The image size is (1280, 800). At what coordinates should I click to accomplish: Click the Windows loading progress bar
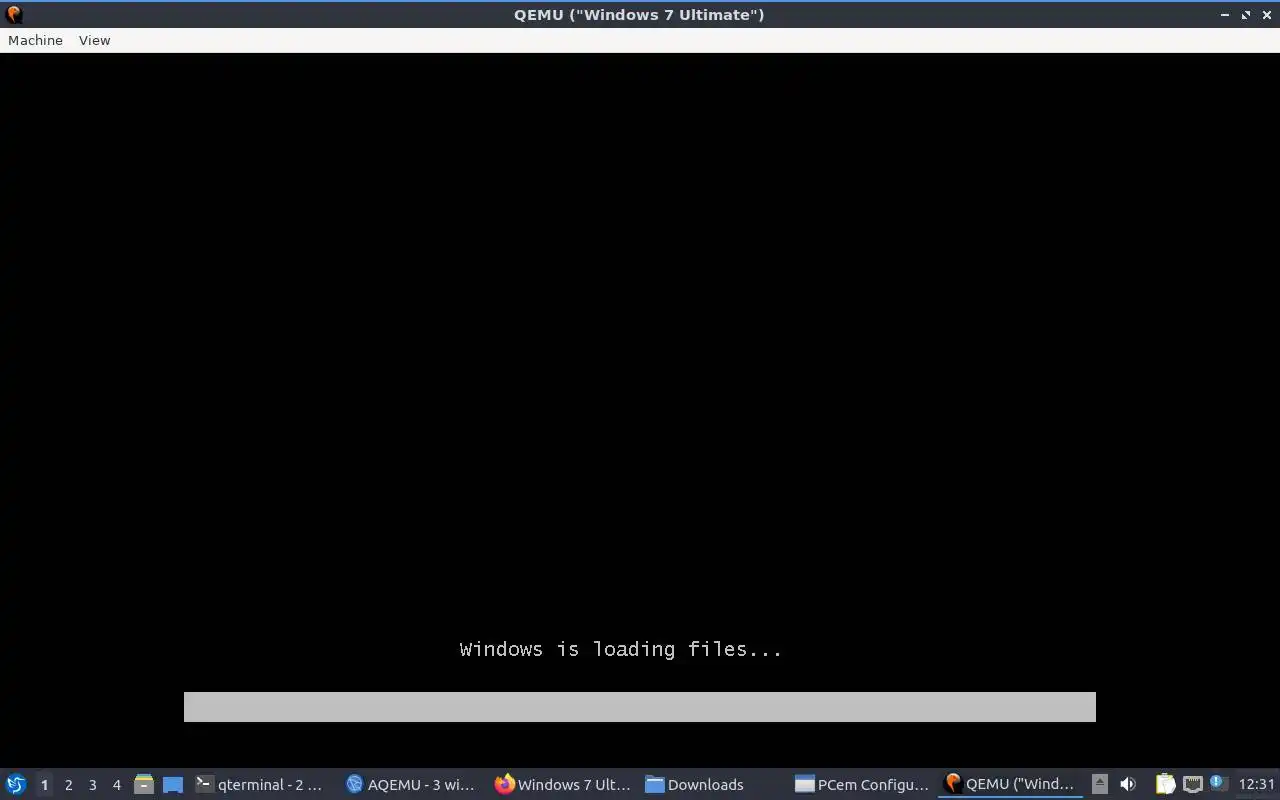[640, 707]
